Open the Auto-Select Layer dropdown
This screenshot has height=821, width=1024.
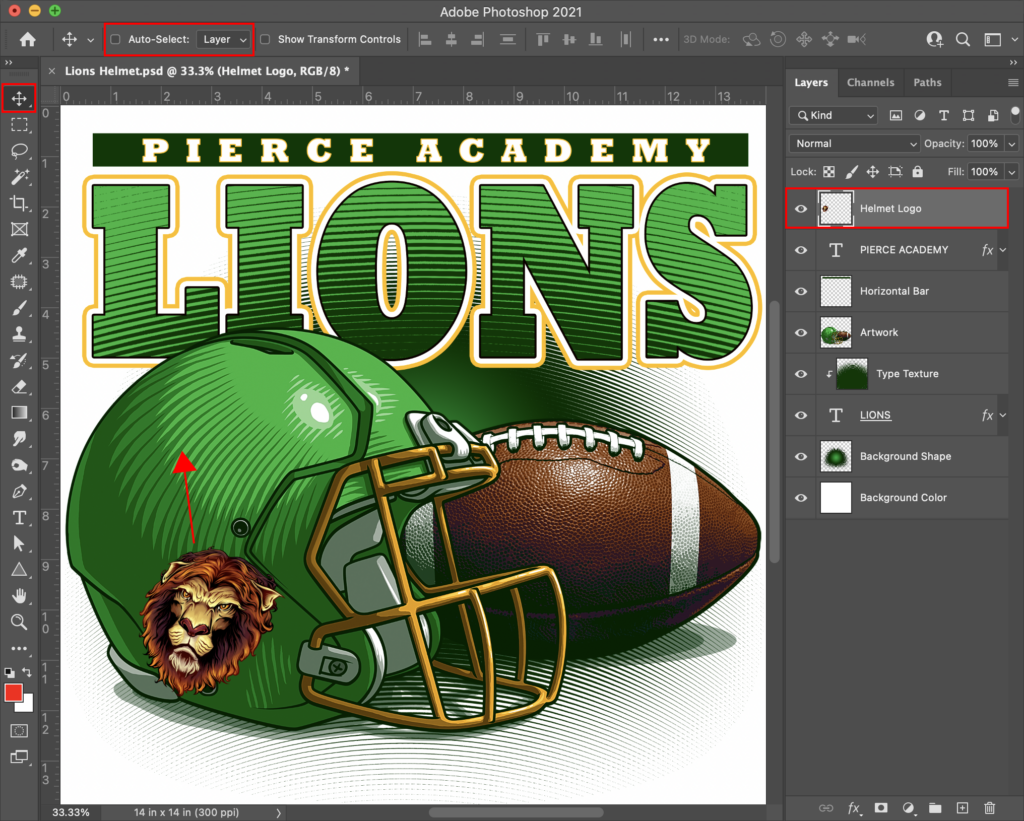[224, 39]
